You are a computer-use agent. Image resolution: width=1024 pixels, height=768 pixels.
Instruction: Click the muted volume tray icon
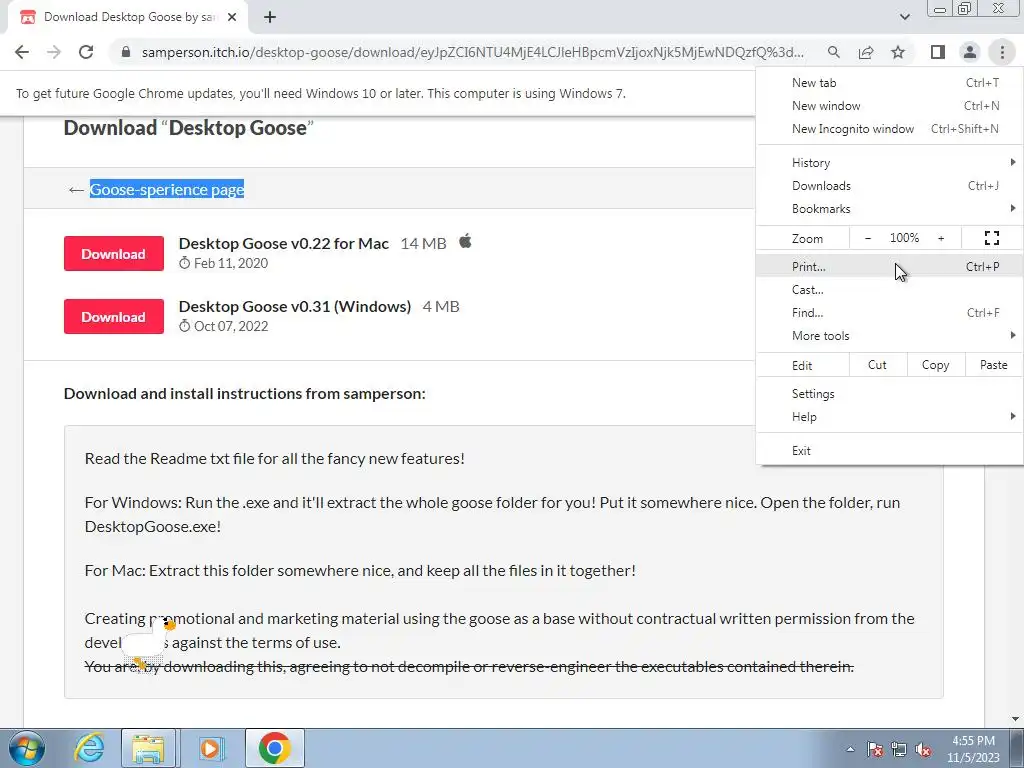click(x=923, y=749)
